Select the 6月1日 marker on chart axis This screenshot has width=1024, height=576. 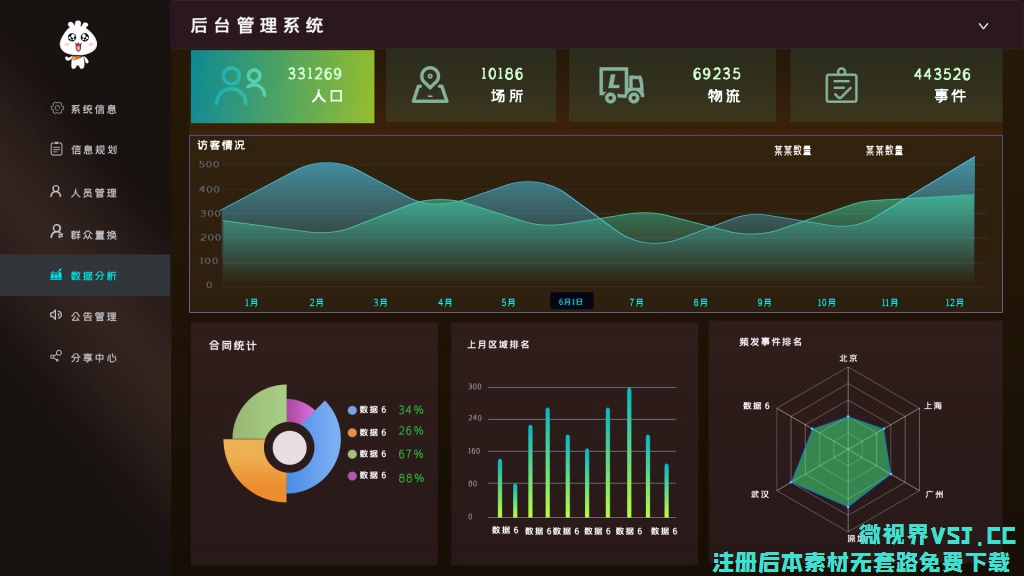tap(572, 301)
